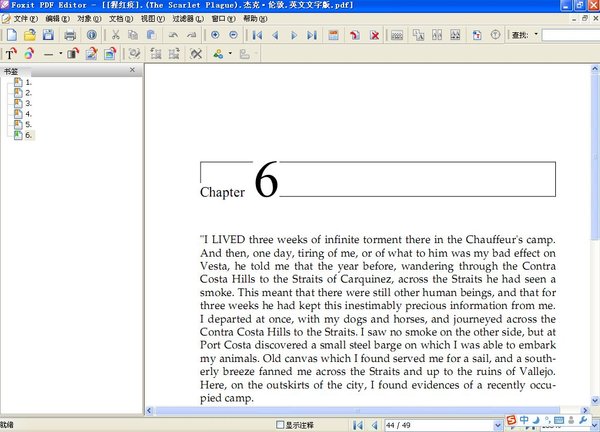This screenshot has width=600, height=432.
Task: Zoom in with the plus magnifier icon
Action: [x=215, y=35]
